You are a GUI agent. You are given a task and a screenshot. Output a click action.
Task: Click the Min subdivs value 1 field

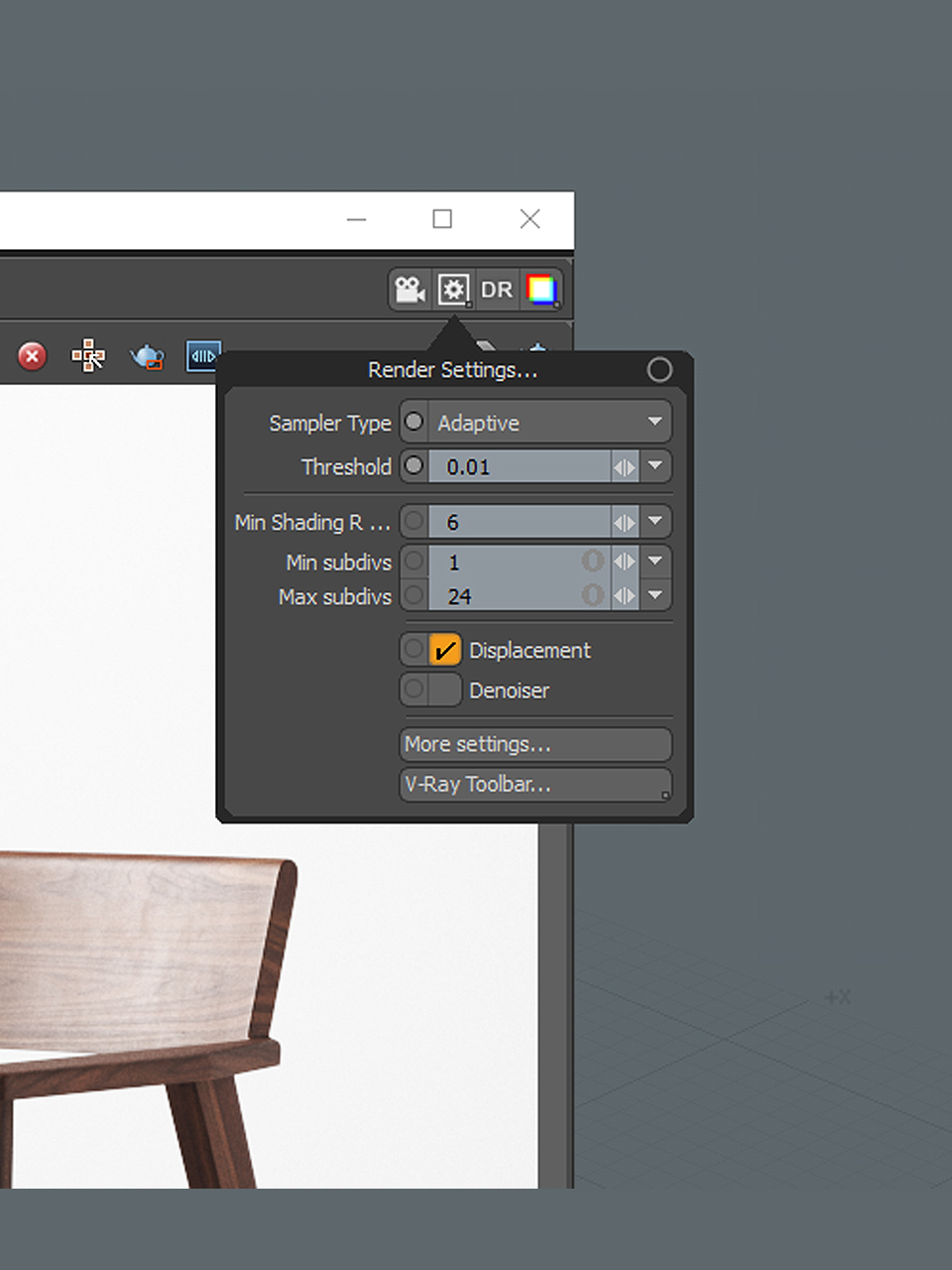520,562
